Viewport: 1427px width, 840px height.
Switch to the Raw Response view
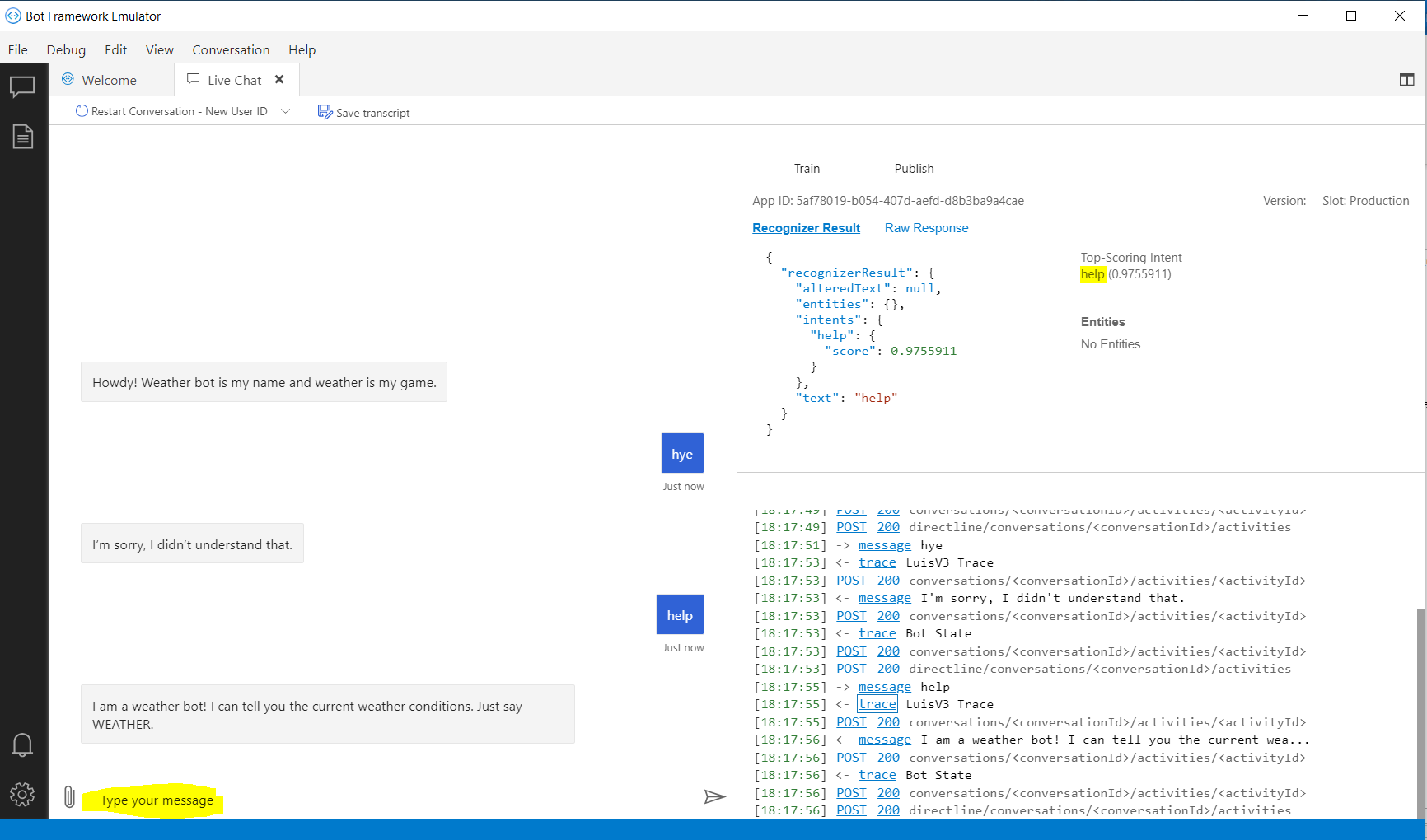point(926,228)
